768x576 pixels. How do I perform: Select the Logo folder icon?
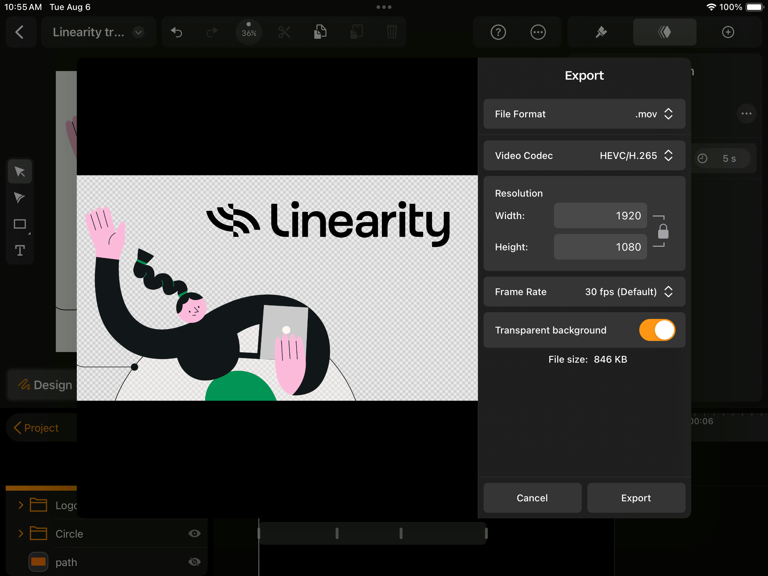pos(38,505)
